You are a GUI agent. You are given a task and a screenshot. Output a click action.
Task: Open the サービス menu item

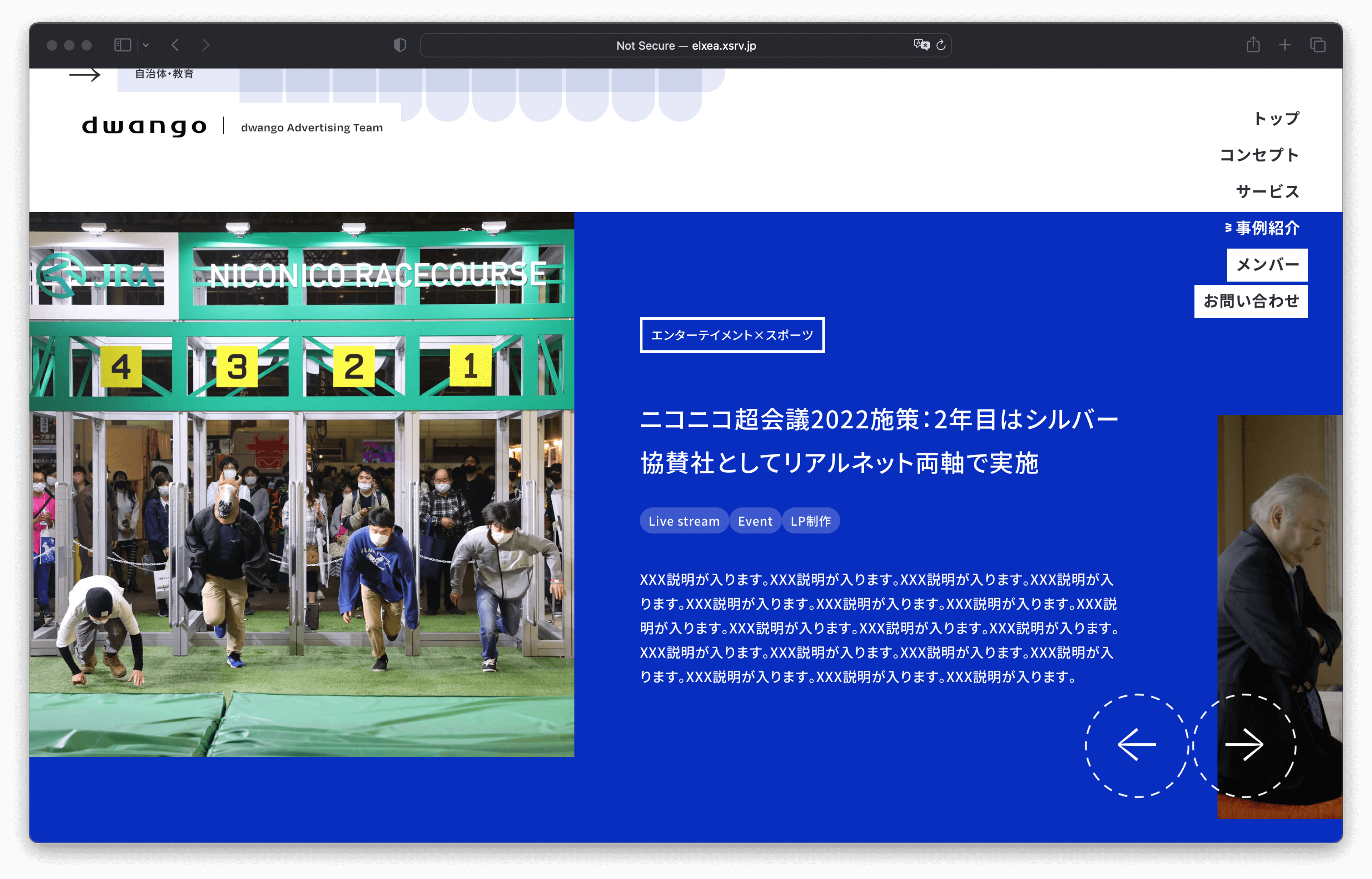coord(1268,191)
